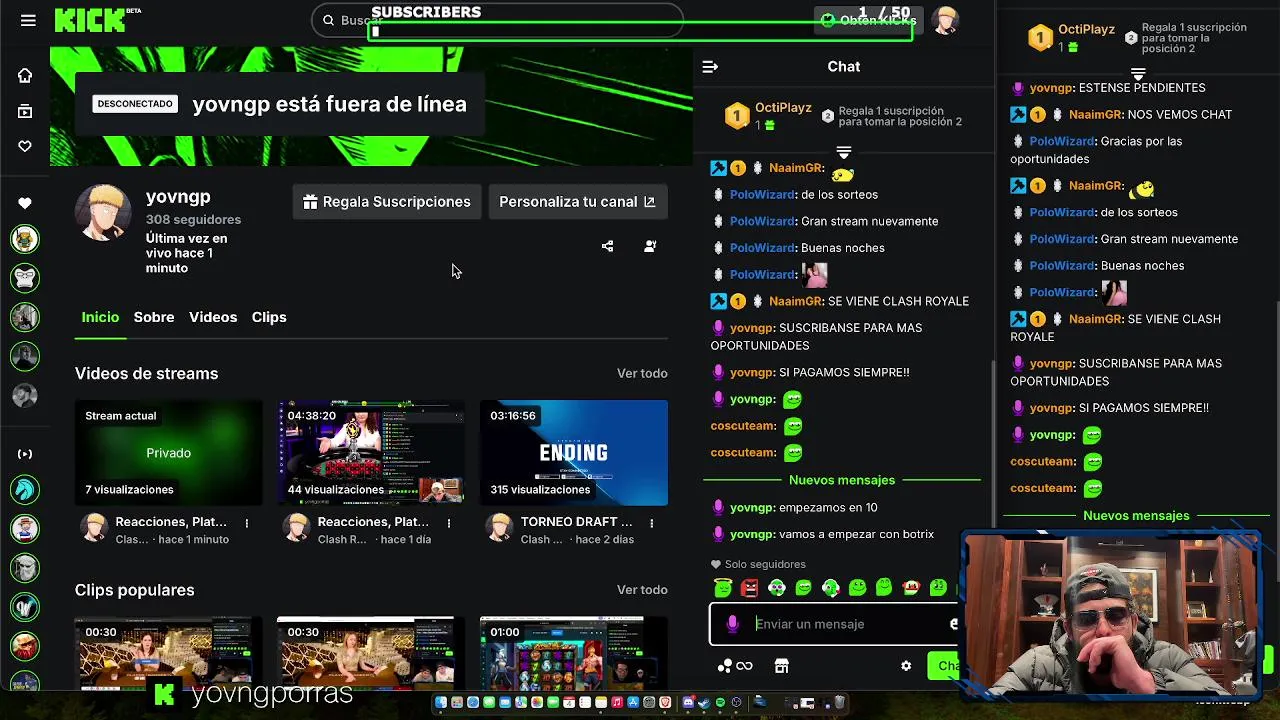Click Personaliza tu canal button
Image resolution: width=1280 pixels, height=720 pixels.
[x=577, y=202]
